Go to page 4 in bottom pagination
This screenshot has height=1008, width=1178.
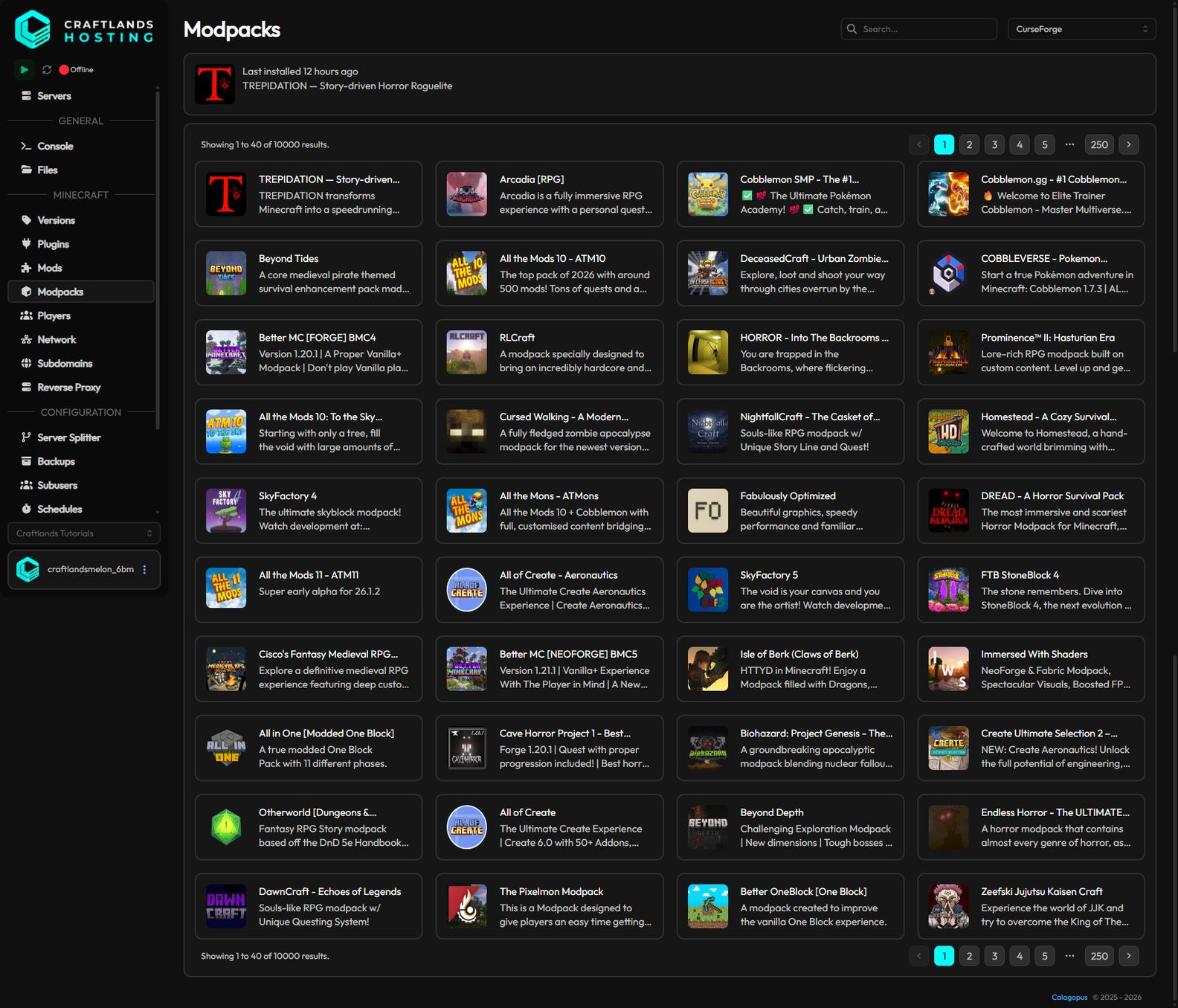click(1020, 956)
